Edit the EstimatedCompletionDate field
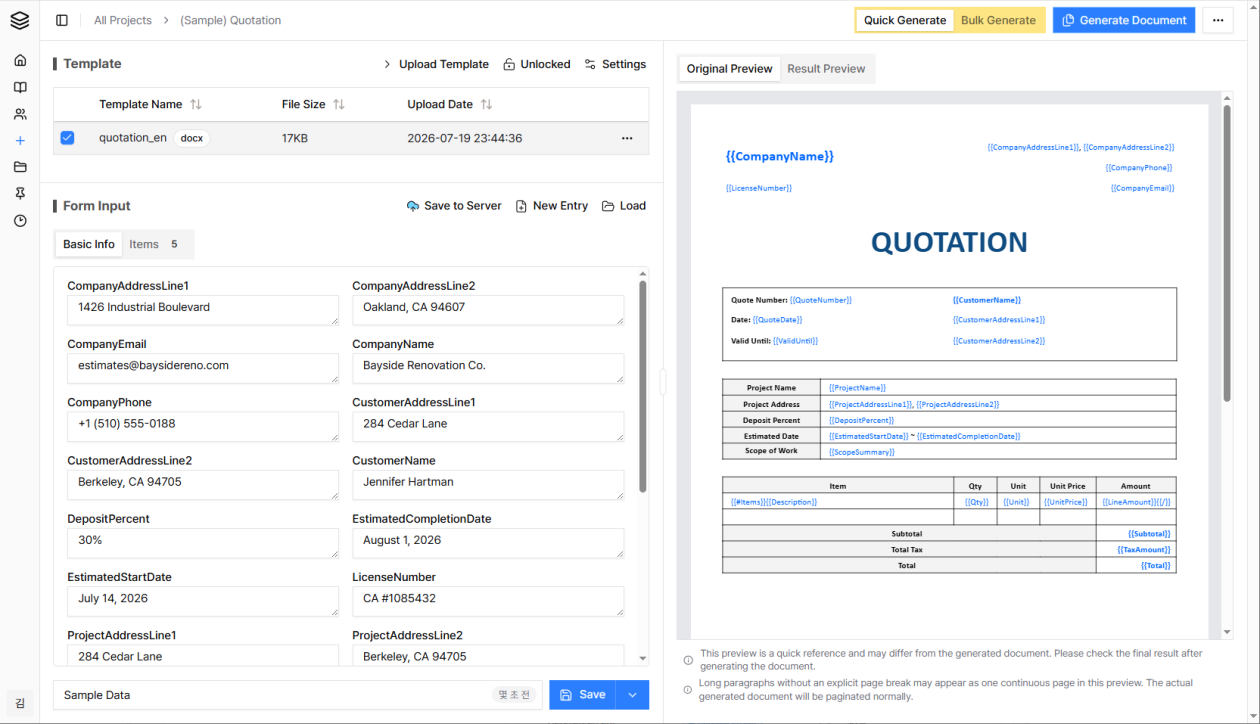 tap(488, 543)
